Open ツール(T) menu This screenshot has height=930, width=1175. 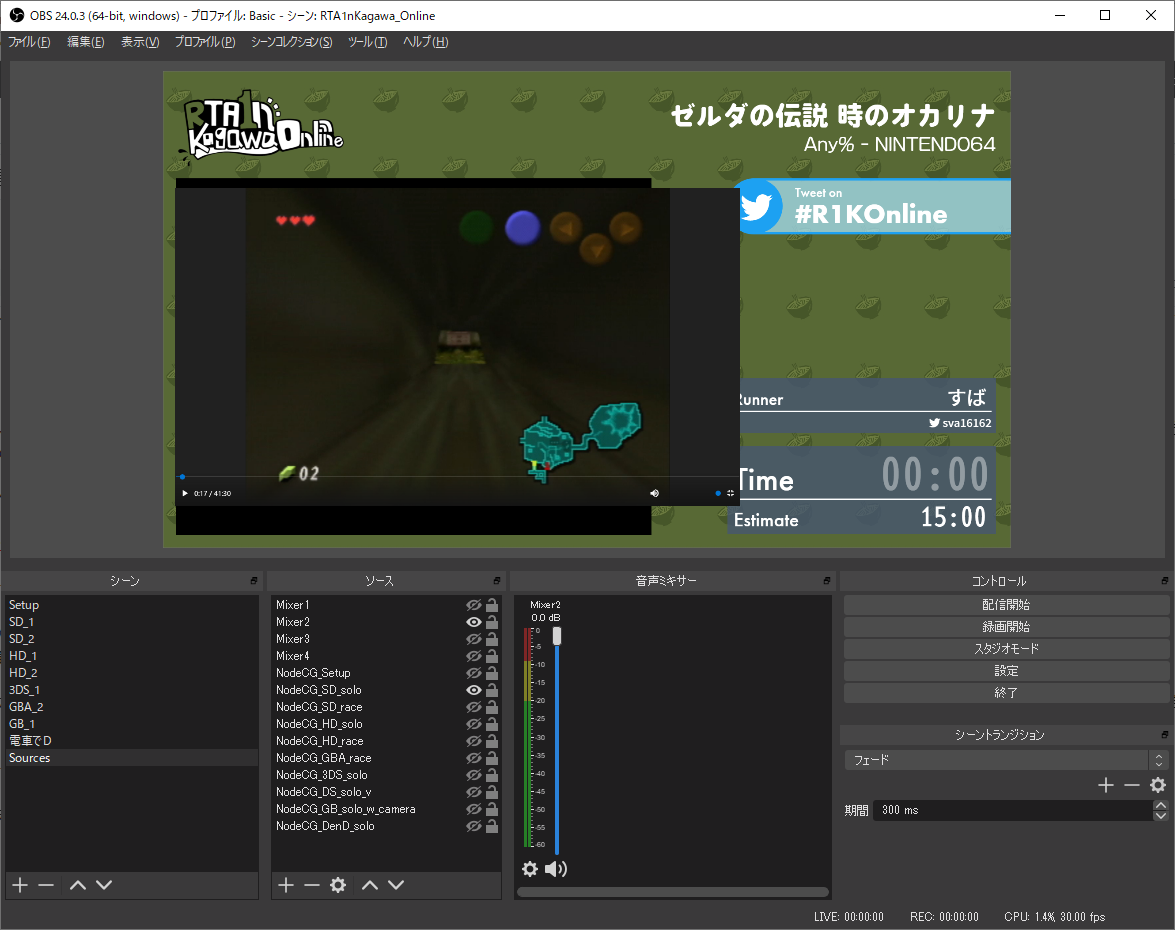pos(367,42)
